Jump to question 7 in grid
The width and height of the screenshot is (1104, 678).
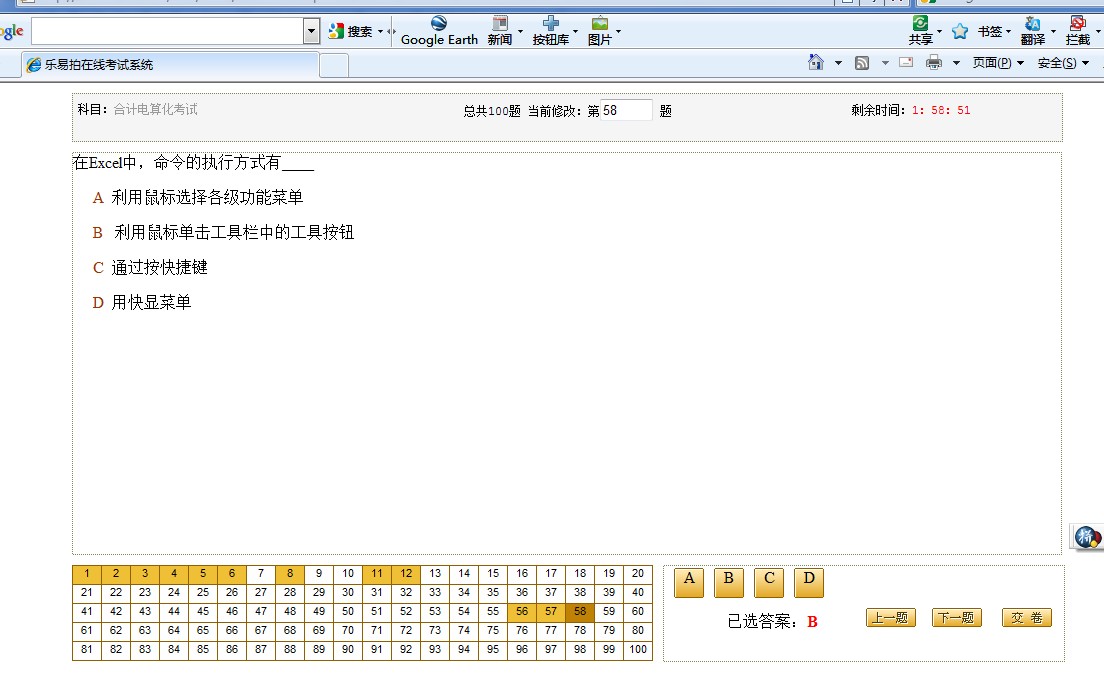point(261,574)
